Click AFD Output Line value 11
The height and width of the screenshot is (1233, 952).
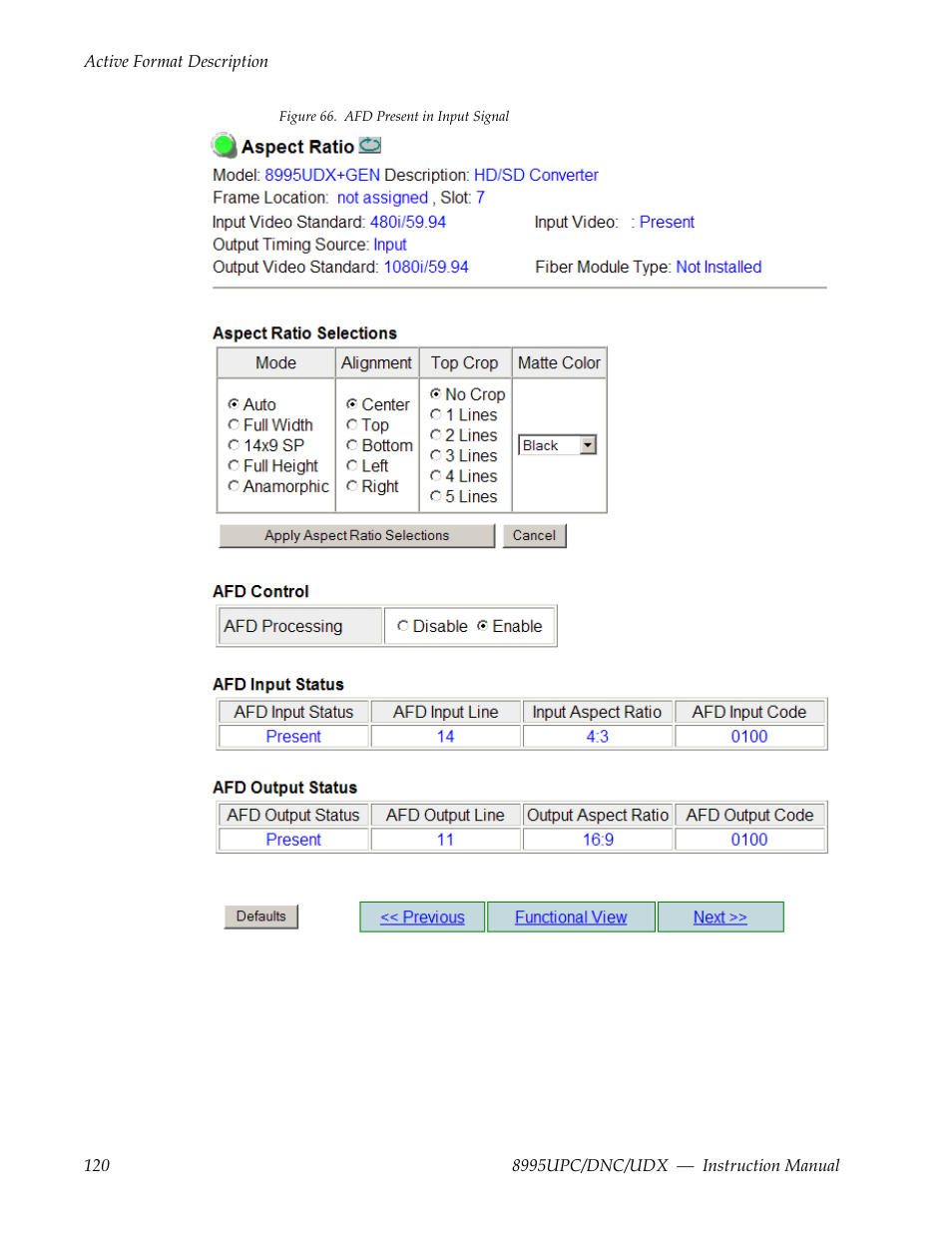[445, 840]
